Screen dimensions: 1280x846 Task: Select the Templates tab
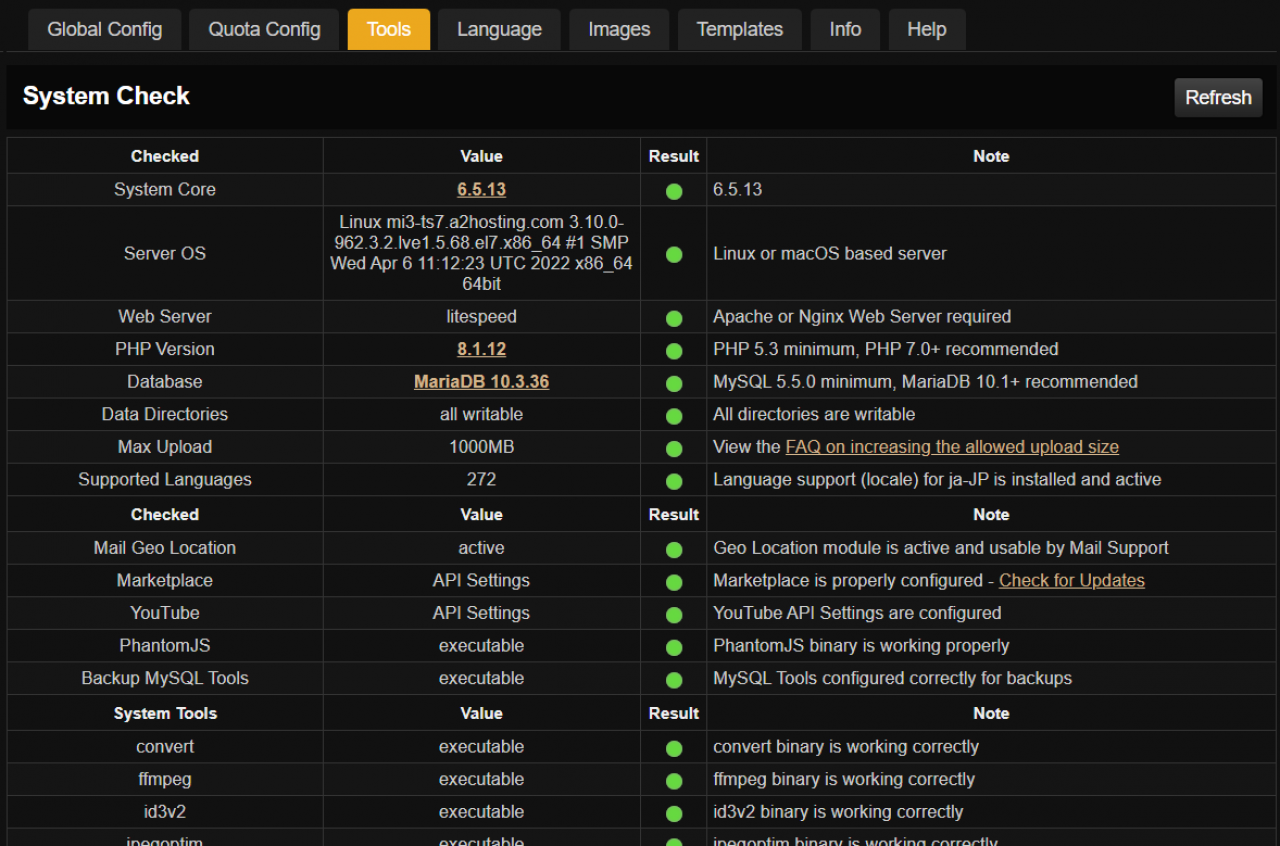click(x=740, y=30)
